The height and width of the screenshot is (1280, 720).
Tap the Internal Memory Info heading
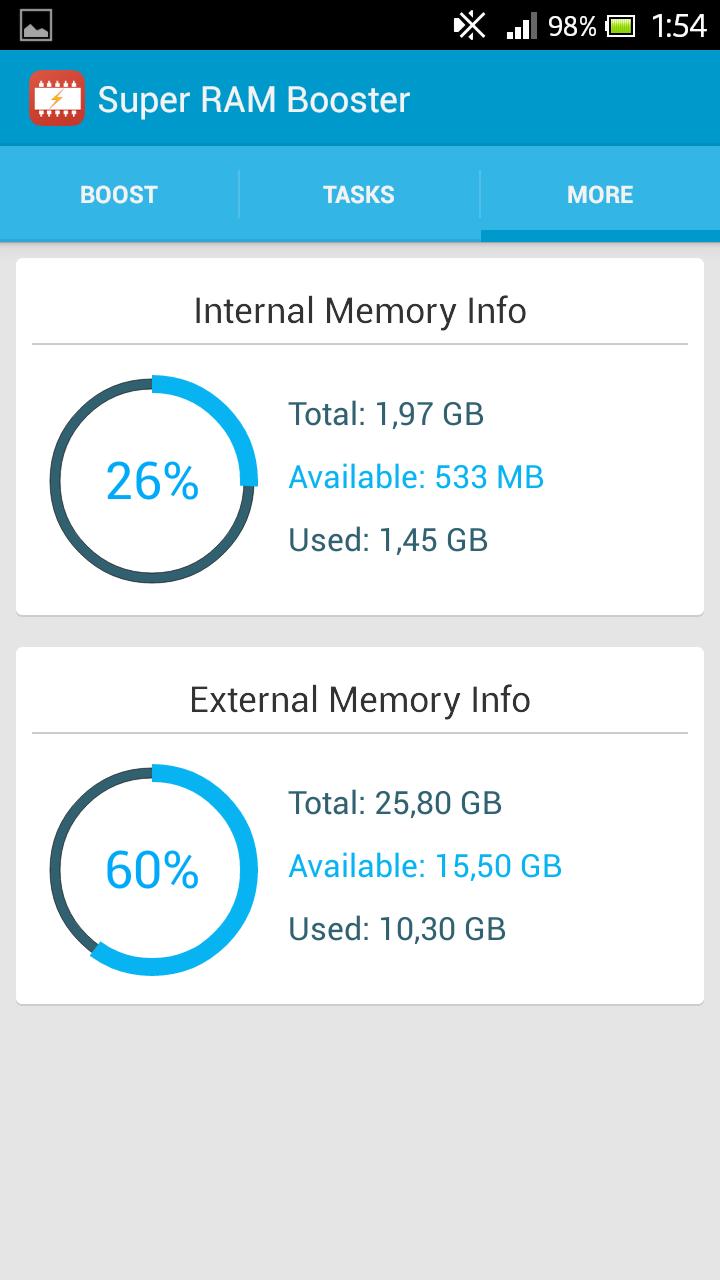point(360,310)
